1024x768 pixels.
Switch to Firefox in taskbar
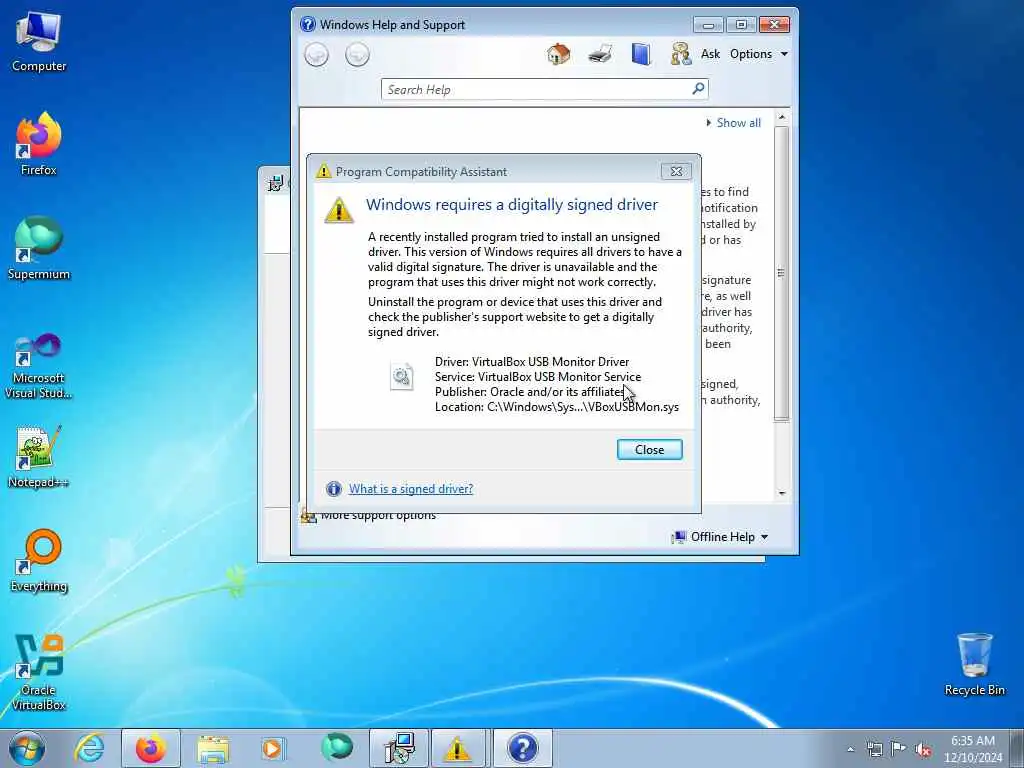tap(151, 748)
